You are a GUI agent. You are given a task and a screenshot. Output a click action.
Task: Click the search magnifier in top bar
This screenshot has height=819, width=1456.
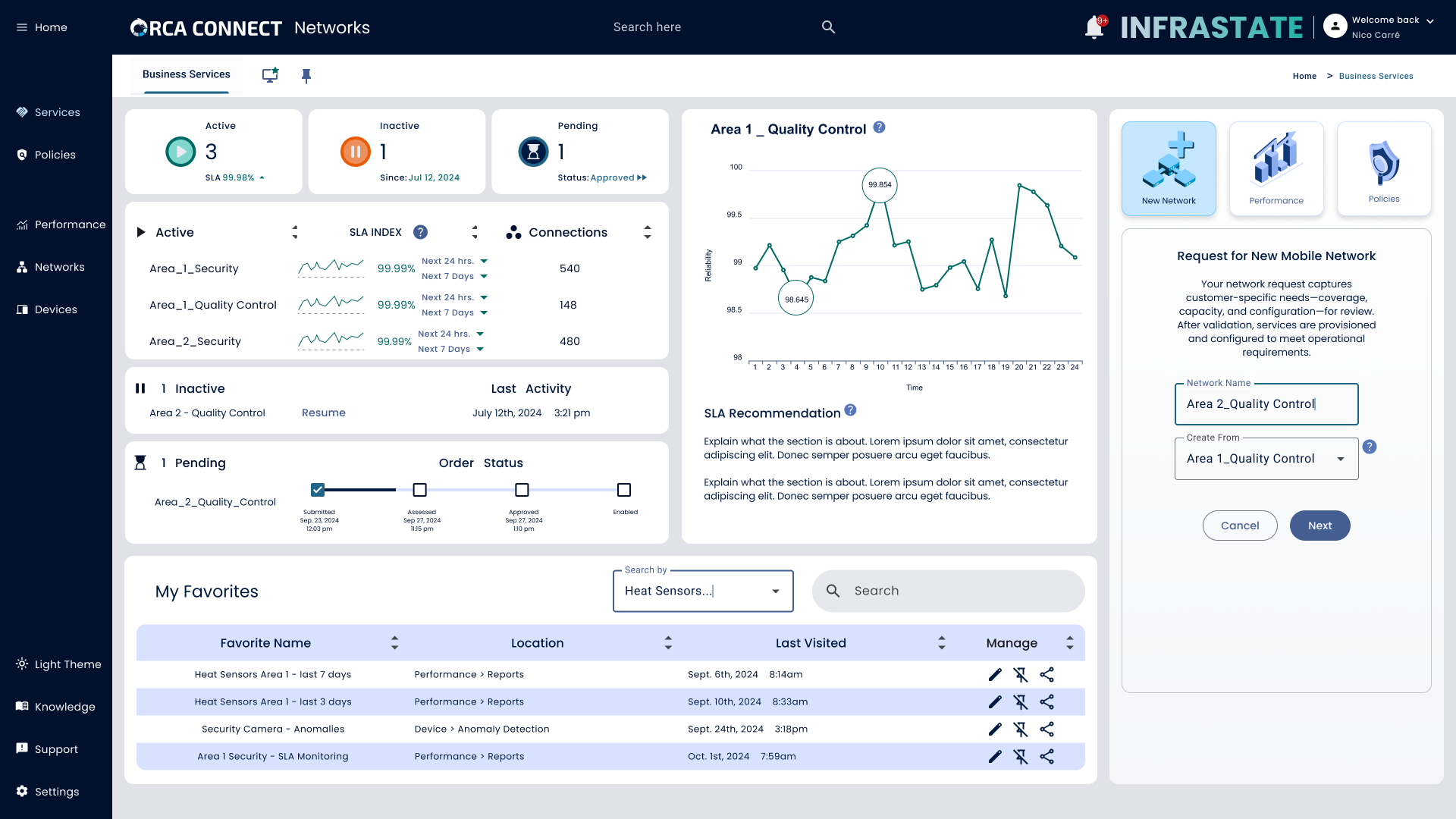pos(828,27)
